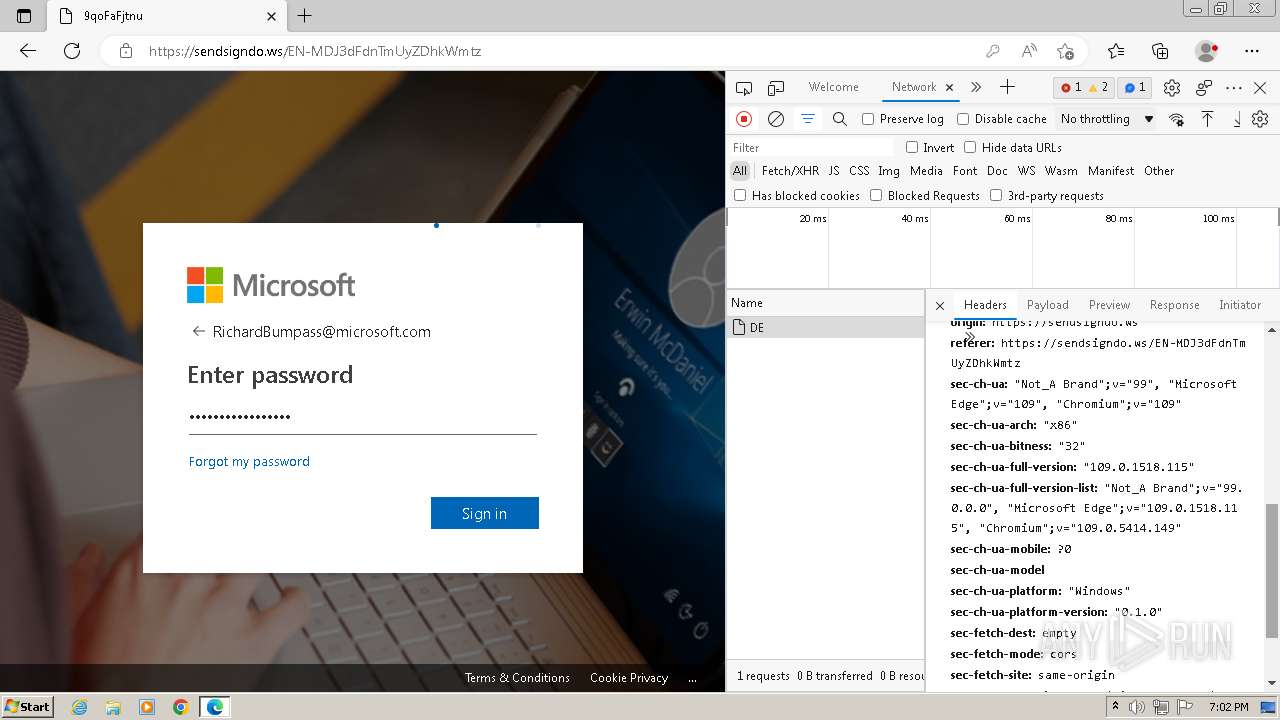The image size is (1280, 720).
Task: Click the errors and warnings counter badge
Action: tap(1085, 88)
